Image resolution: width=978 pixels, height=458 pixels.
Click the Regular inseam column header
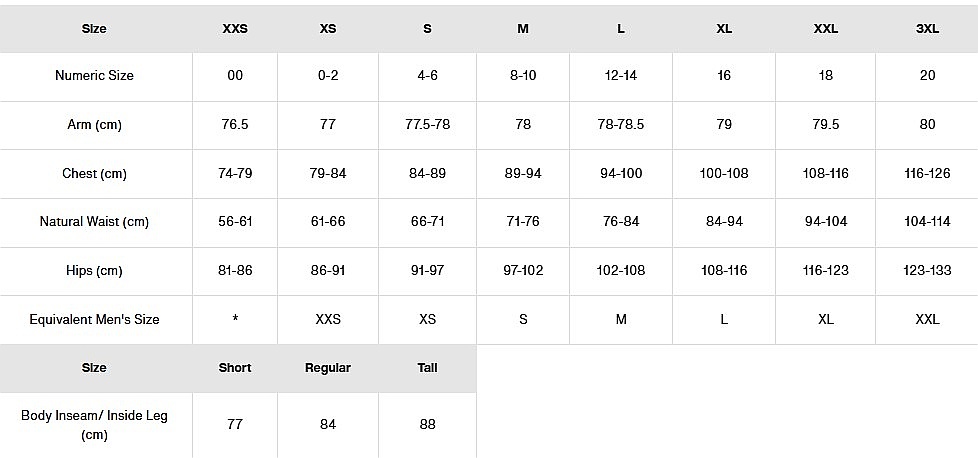[x=328, y=368]
